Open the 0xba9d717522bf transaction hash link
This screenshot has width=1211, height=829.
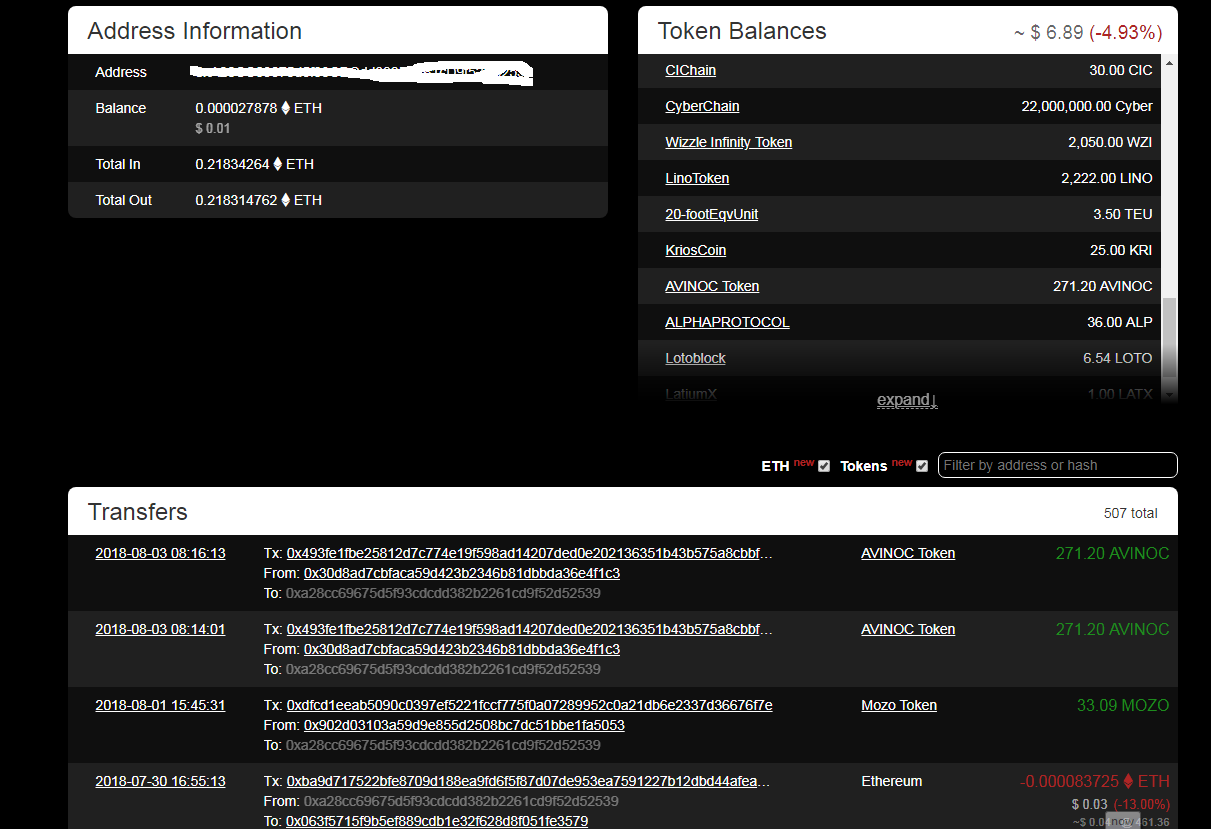pyautogui.click(x=529, y=781)
